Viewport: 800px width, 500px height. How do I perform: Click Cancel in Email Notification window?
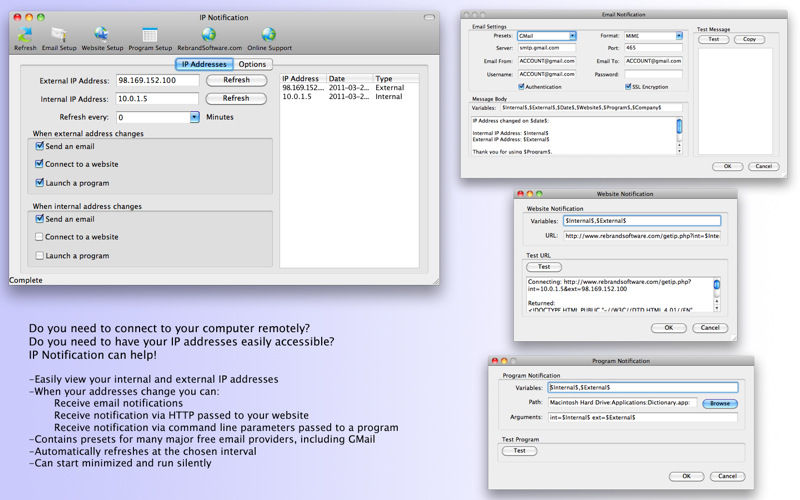click(x=763, y=166)
